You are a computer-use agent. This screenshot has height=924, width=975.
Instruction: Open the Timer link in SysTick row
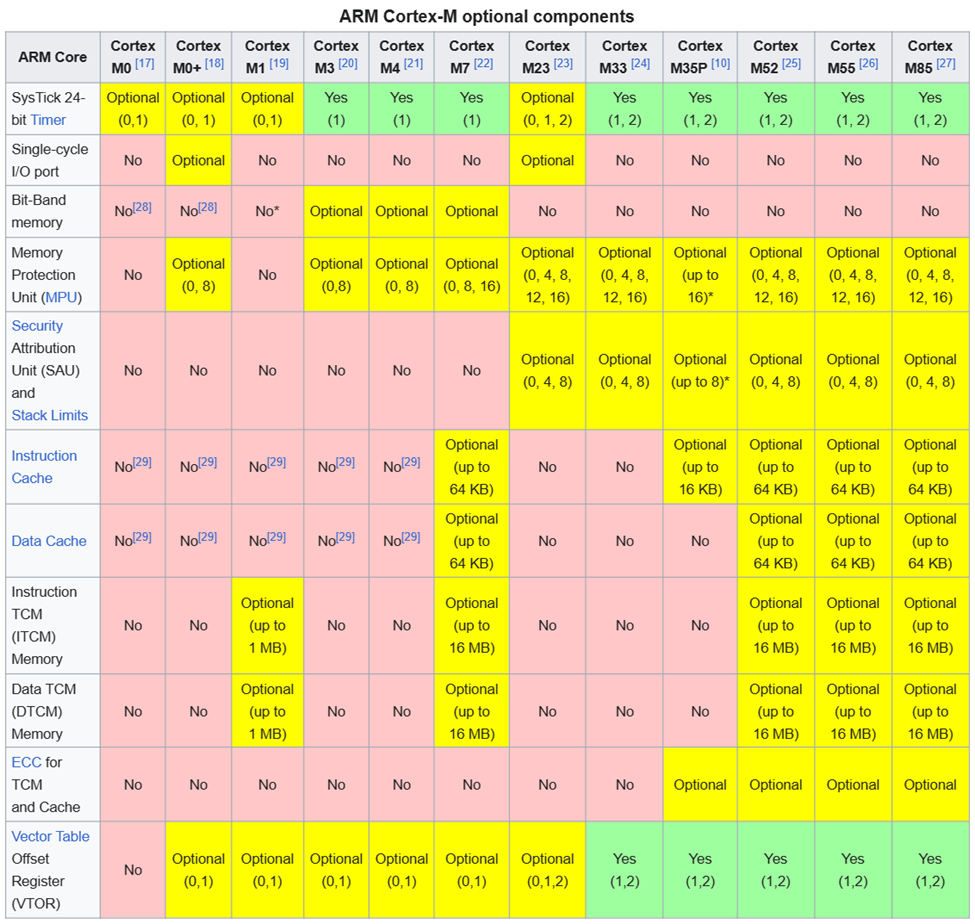point(48,119)
